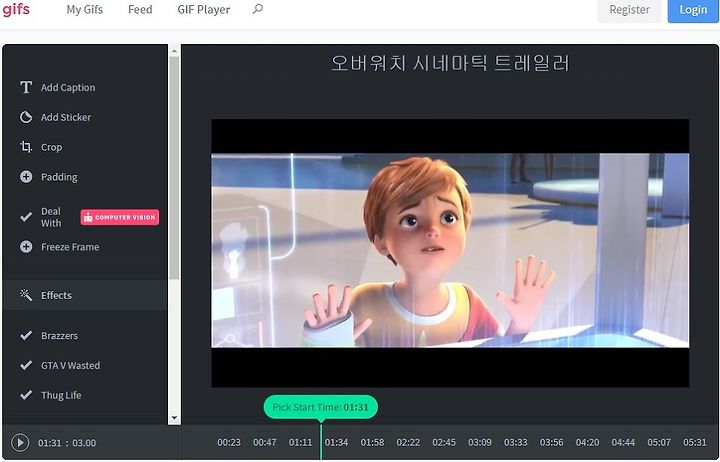Viewport: 720px width, 462px height.
Task: Jump timeline to 04:20
Action: (587, 443)
